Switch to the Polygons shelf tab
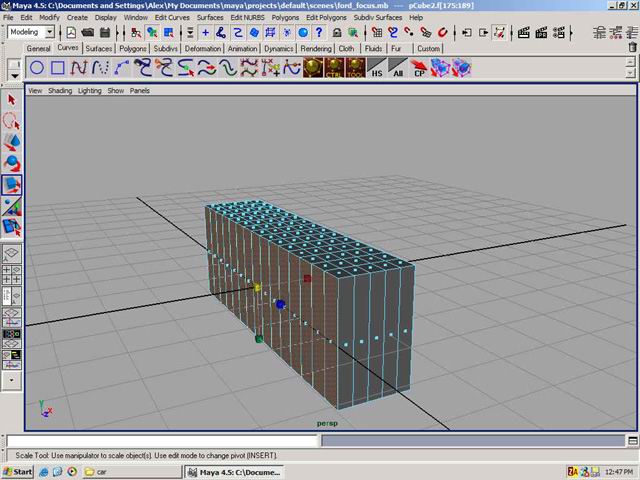Viewport: 640px width, 480px height. (132, 48)
